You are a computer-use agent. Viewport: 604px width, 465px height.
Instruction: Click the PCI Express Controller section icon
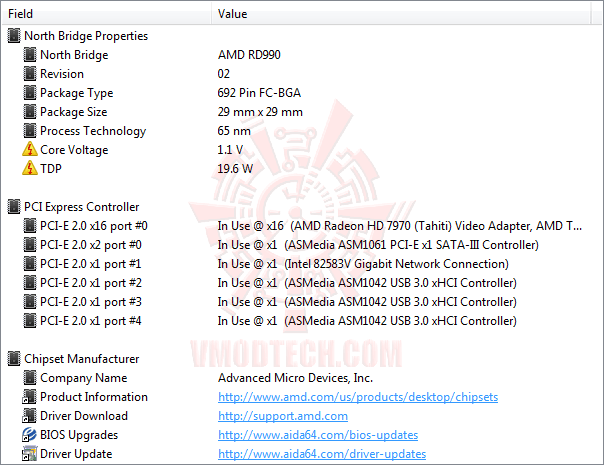(x=13, y=207)
